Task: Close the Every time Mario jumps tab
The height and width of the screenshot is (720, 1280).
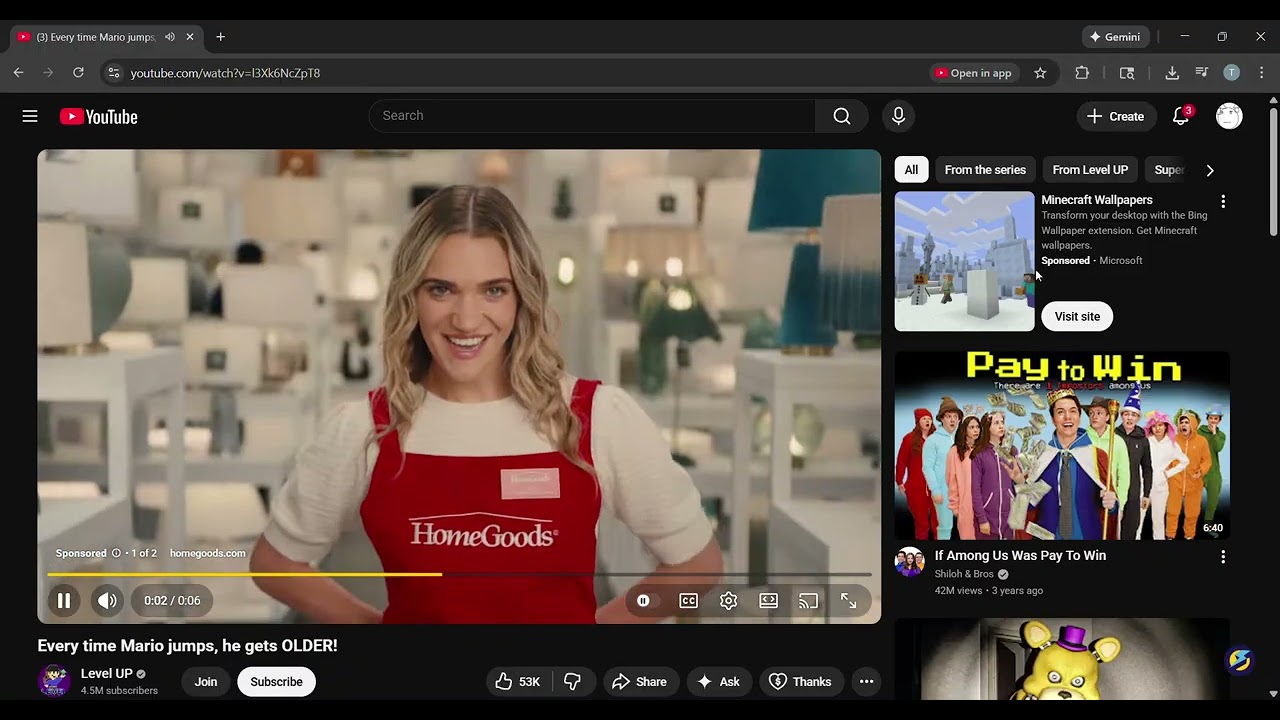Action: point(190,37)
